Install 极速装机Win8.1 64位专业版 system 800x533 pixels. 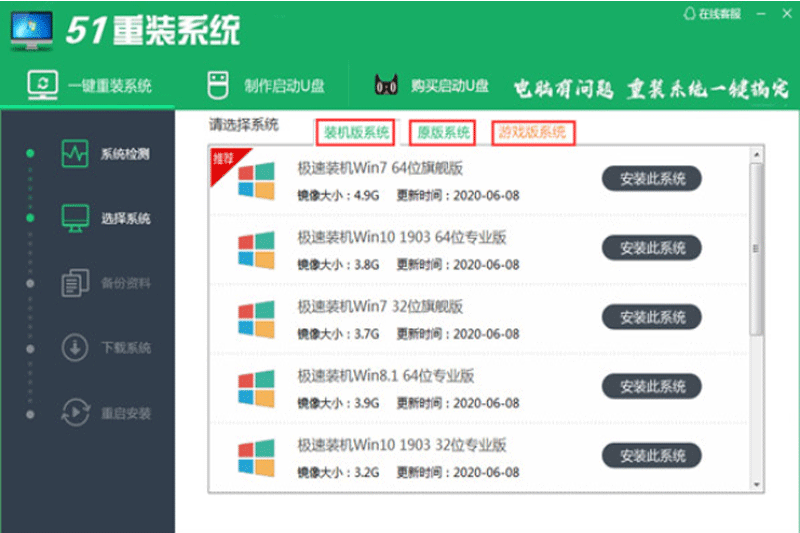(x=652, y=387)
